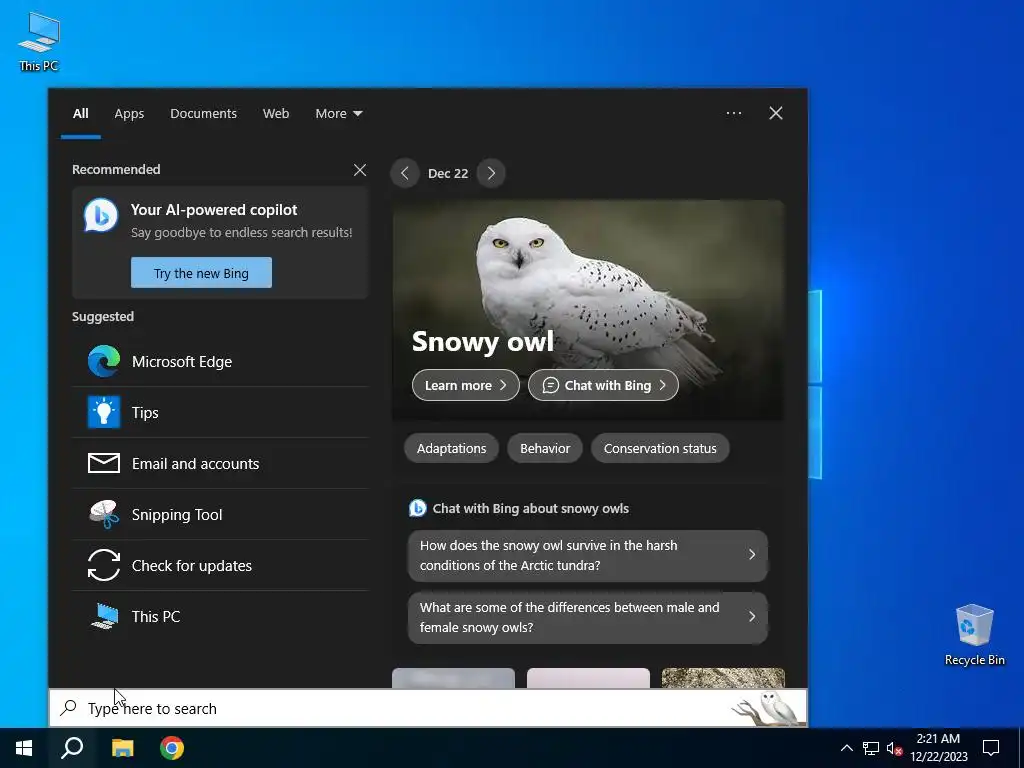Go to next day after Dec 22

(x=491, y=173)
